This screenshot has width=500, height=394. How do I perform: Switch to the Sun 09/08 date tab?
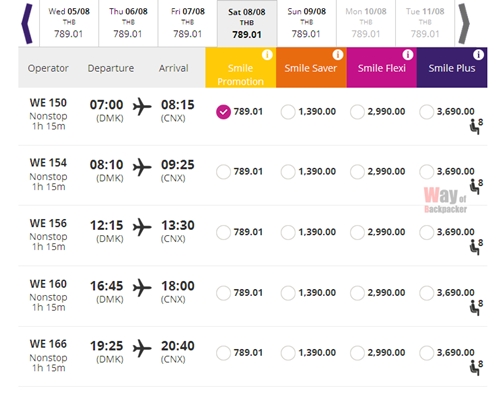click(307, 23)
